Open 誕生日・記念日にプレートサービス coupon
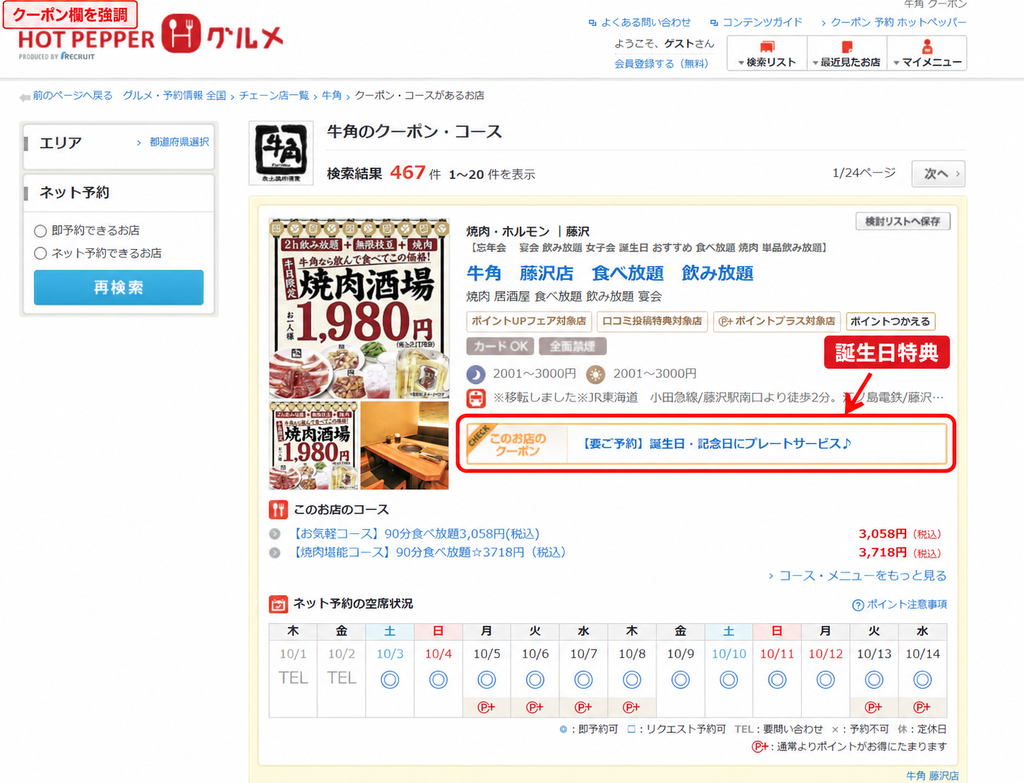The image size is (1024, 783). [716, 444]
